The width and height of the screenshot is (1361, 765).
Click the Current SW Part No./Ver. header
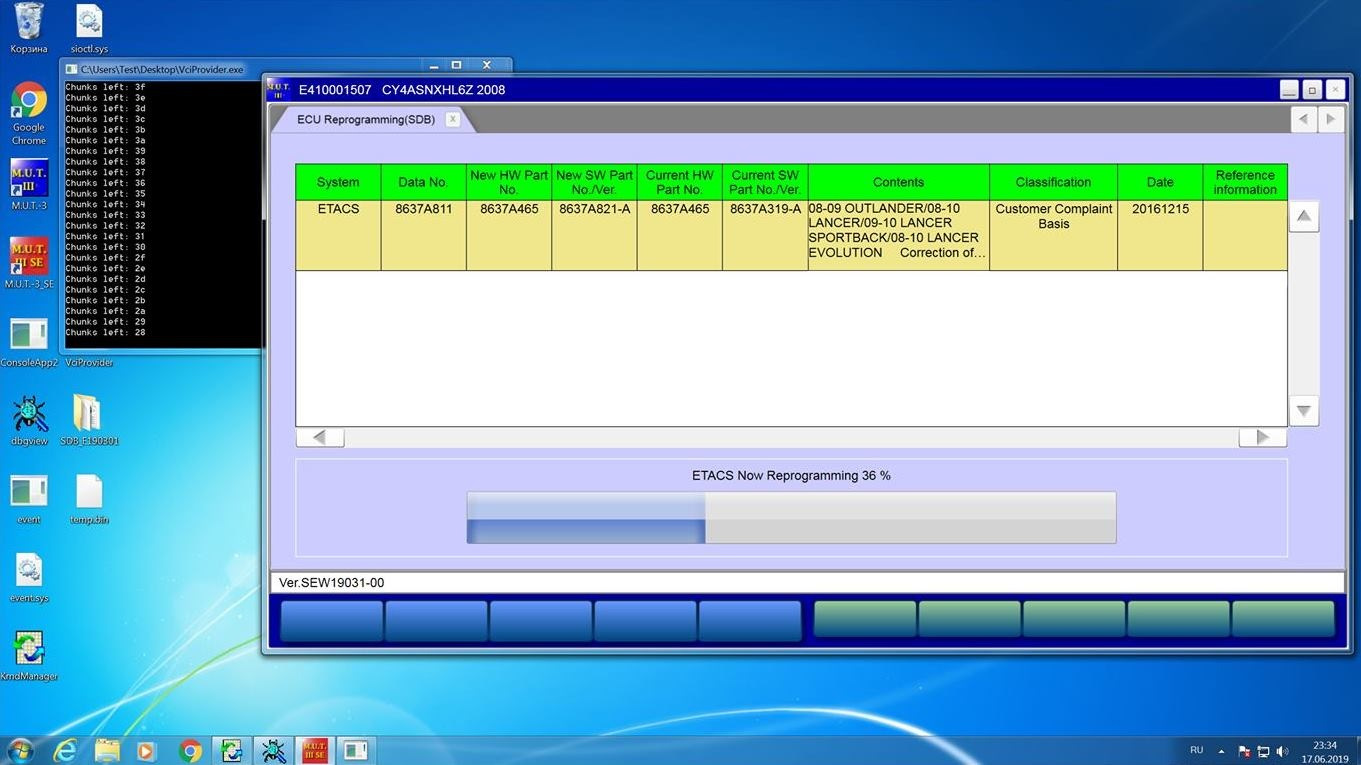[x=765, y=182]
